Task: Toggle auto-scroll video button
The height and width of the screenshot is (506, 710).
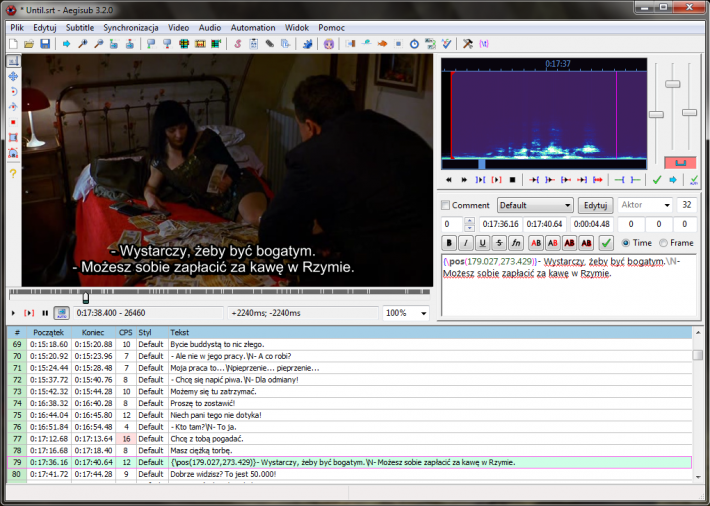Action: [62, 313]
